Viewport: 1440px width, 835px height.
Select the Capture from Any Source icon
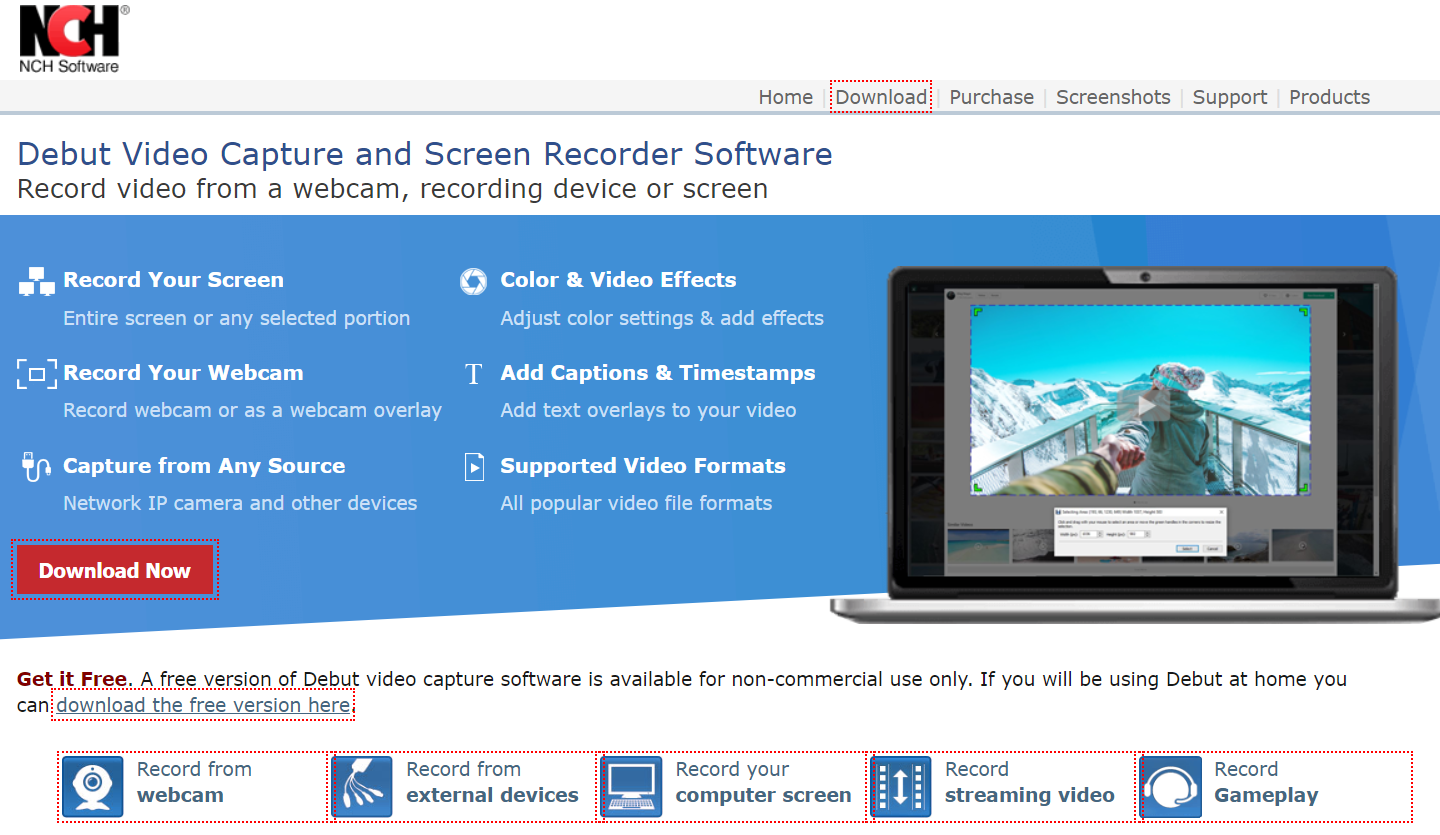coord(36,466)
